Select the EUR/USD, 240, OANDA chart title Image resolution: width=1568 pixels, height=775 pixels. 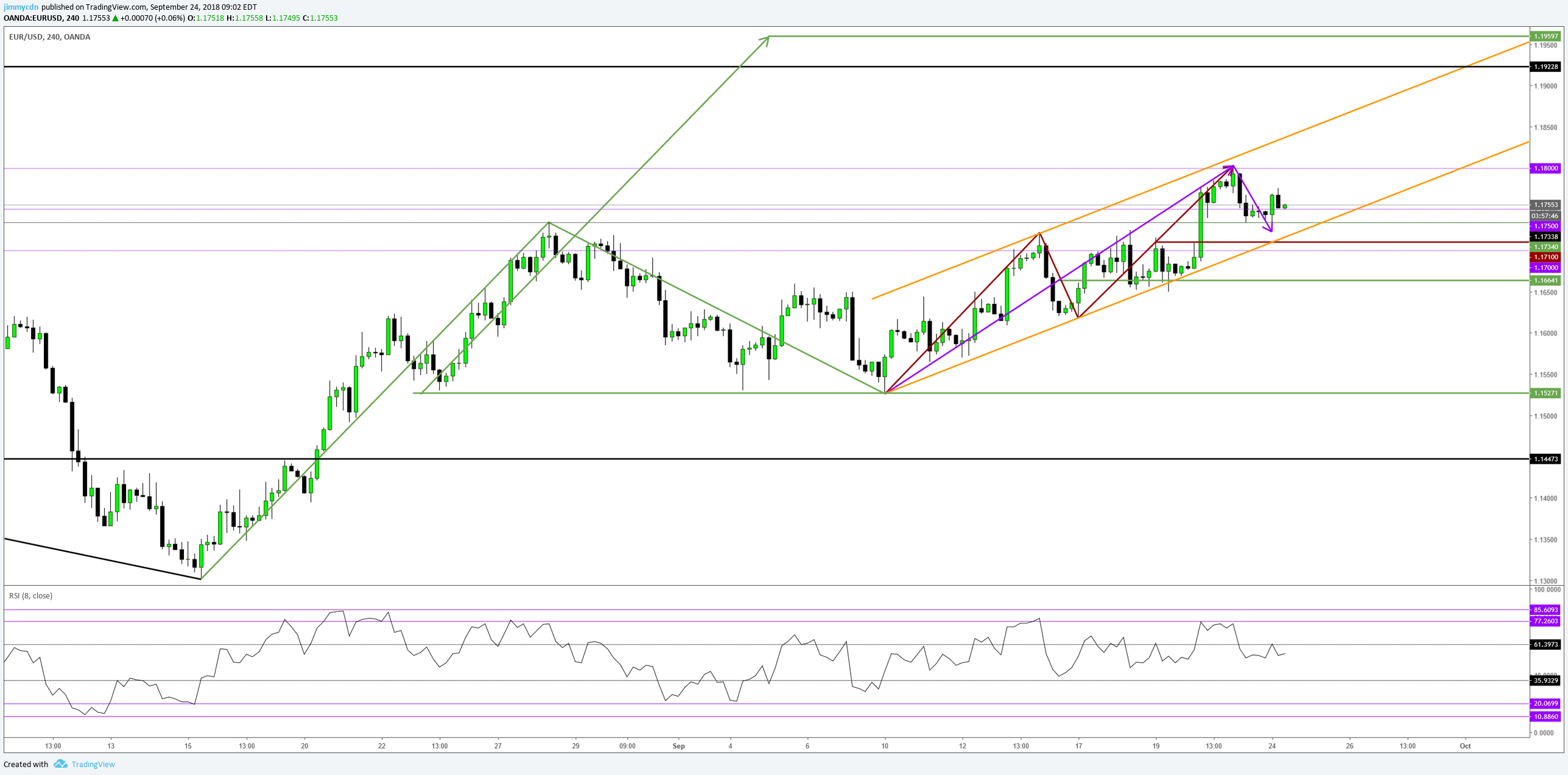(x=50, y=37)
